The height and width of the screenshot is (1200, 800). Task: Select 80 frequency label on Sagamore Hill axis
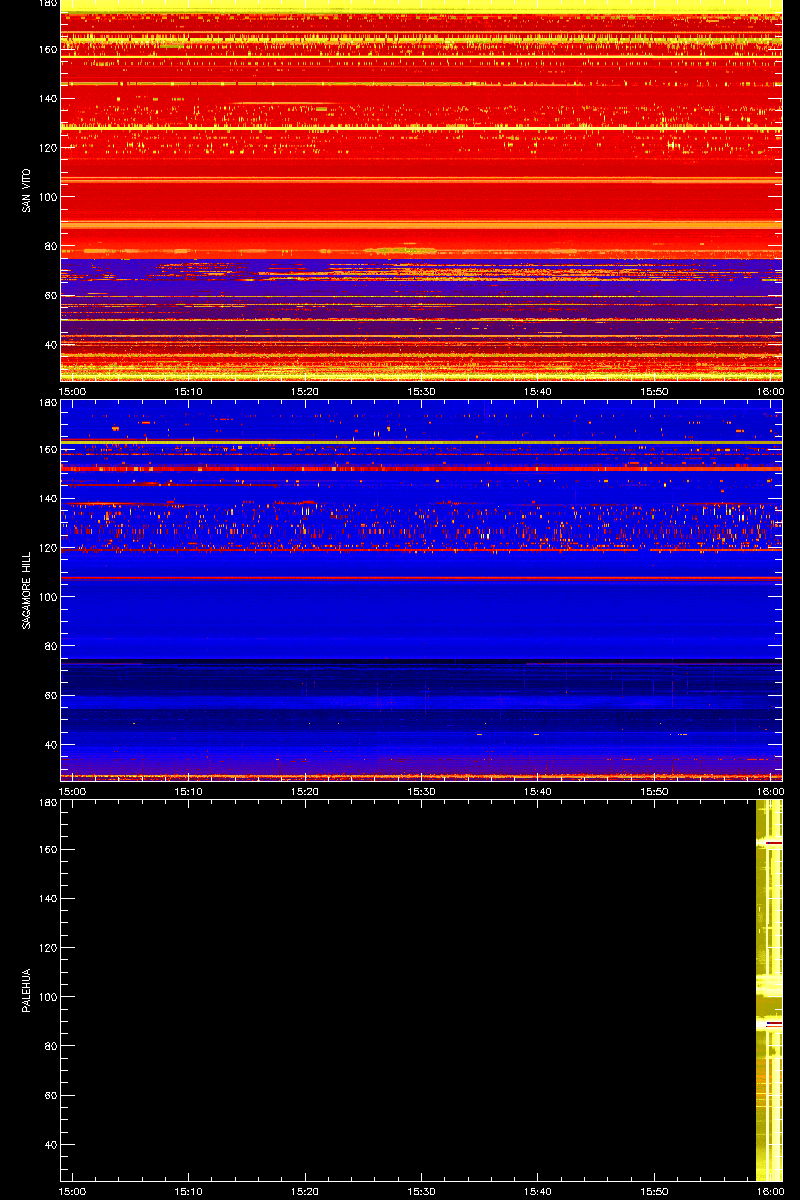click(50, 646)
